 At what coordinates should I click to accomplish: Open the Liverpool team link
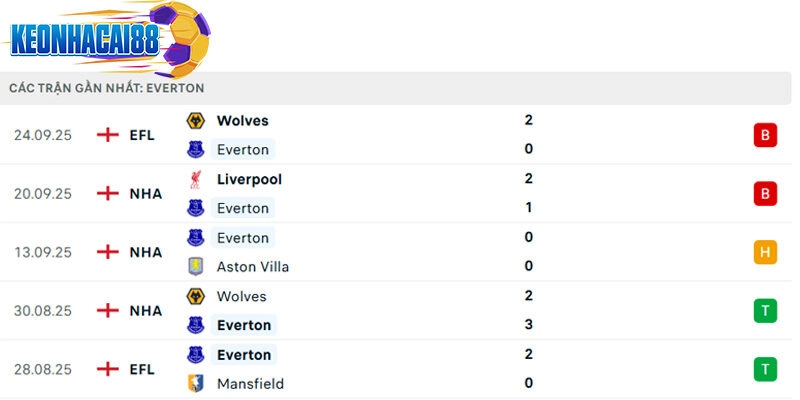pos(249,179)
